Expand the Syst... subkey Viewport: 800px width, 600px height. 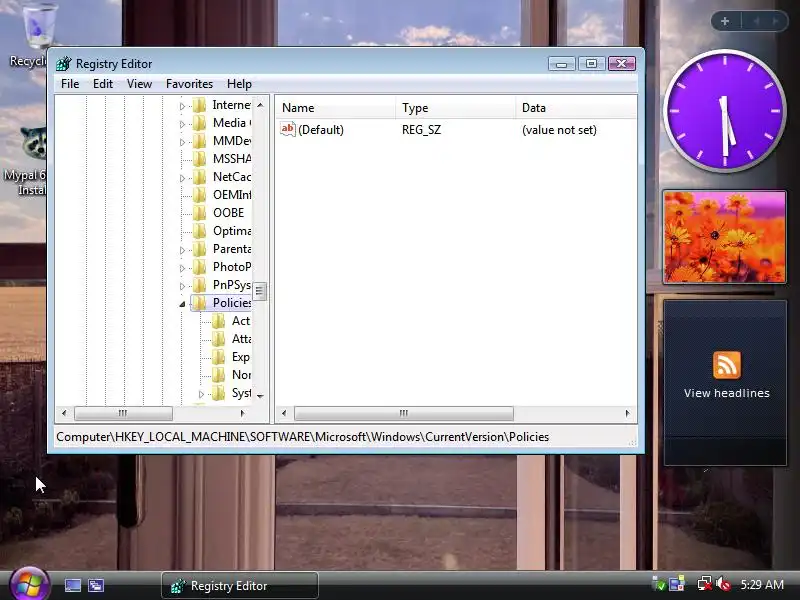[x=202, y=394]
